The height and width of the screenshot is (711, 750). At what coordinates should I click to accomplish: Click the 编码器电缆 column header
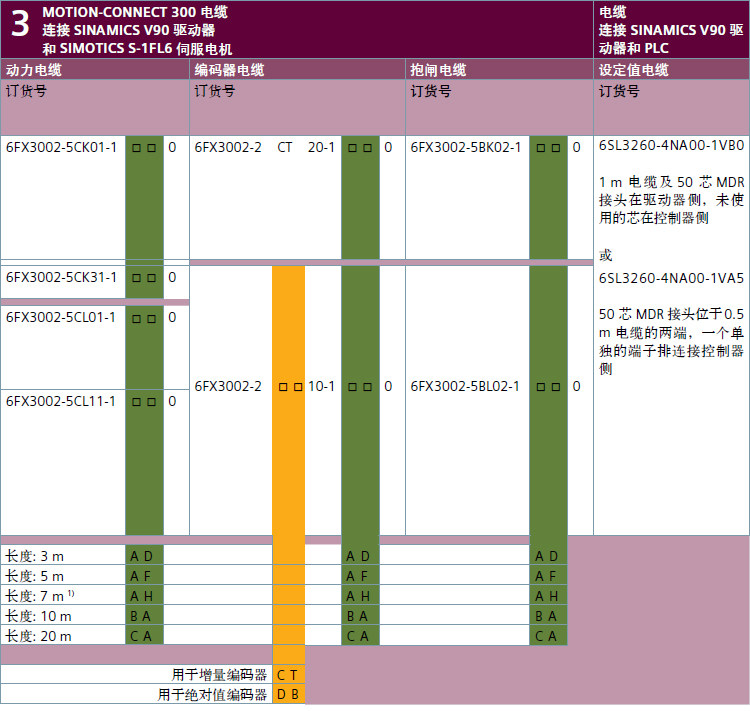pyautogui.click(x=229, y=70)
